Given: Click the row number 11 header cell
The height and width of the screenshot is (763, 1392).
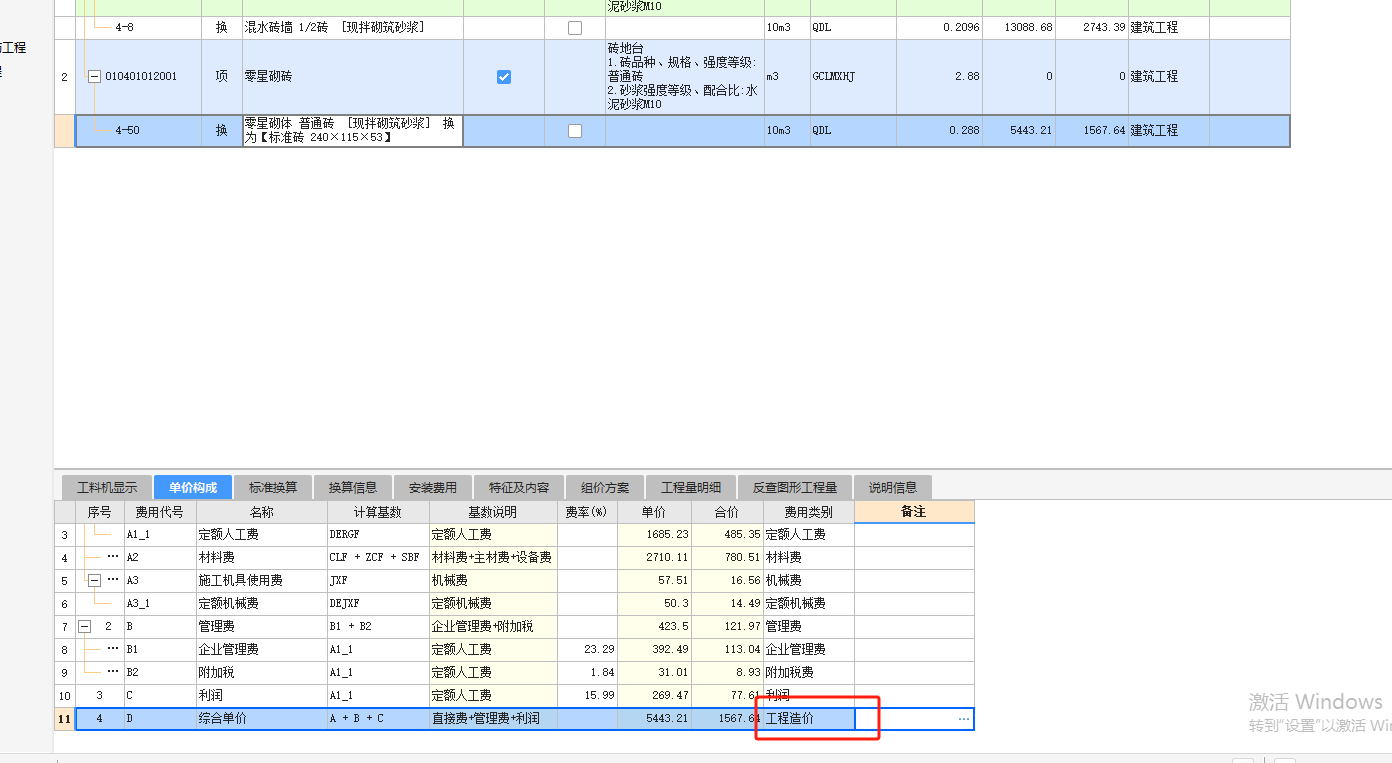Looking at the screenshot, I should click(64, 719).
